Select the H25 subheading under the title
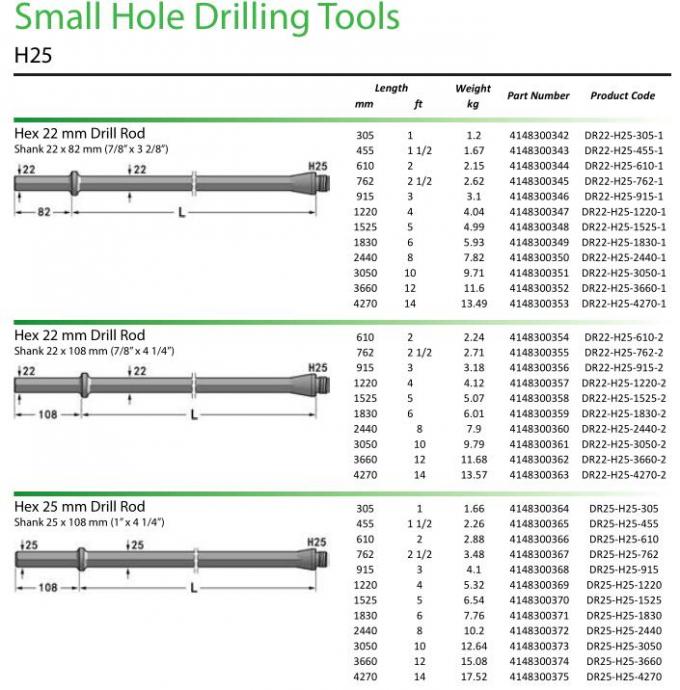 [33, 55]
